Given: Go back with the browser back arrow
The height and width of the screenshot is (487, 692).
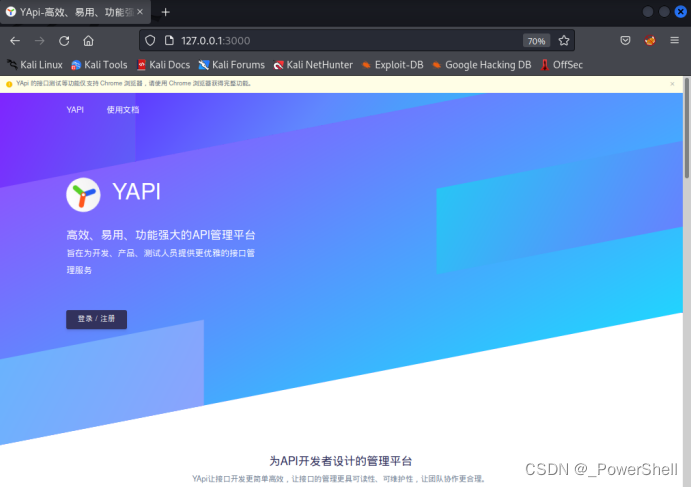Looking at the screenshot, I should coord(15,41).
